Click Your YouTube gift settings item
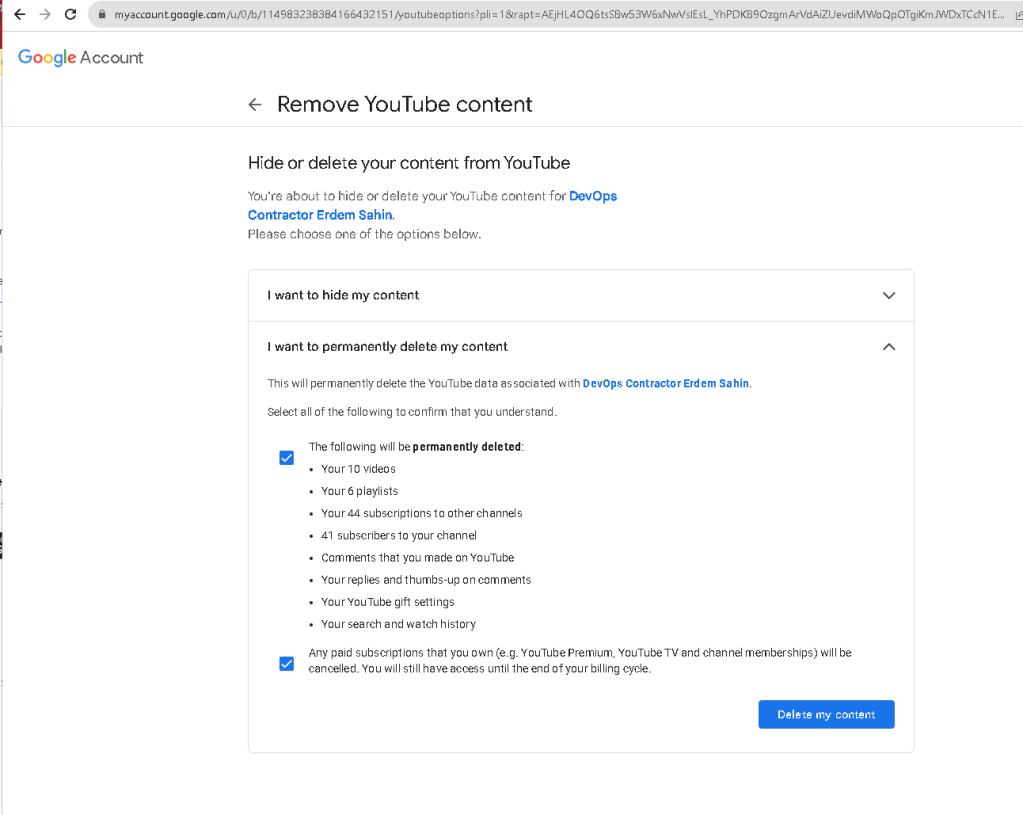Image resolution: width=1023 pixels, height=815 pixels. coord(388,602)
